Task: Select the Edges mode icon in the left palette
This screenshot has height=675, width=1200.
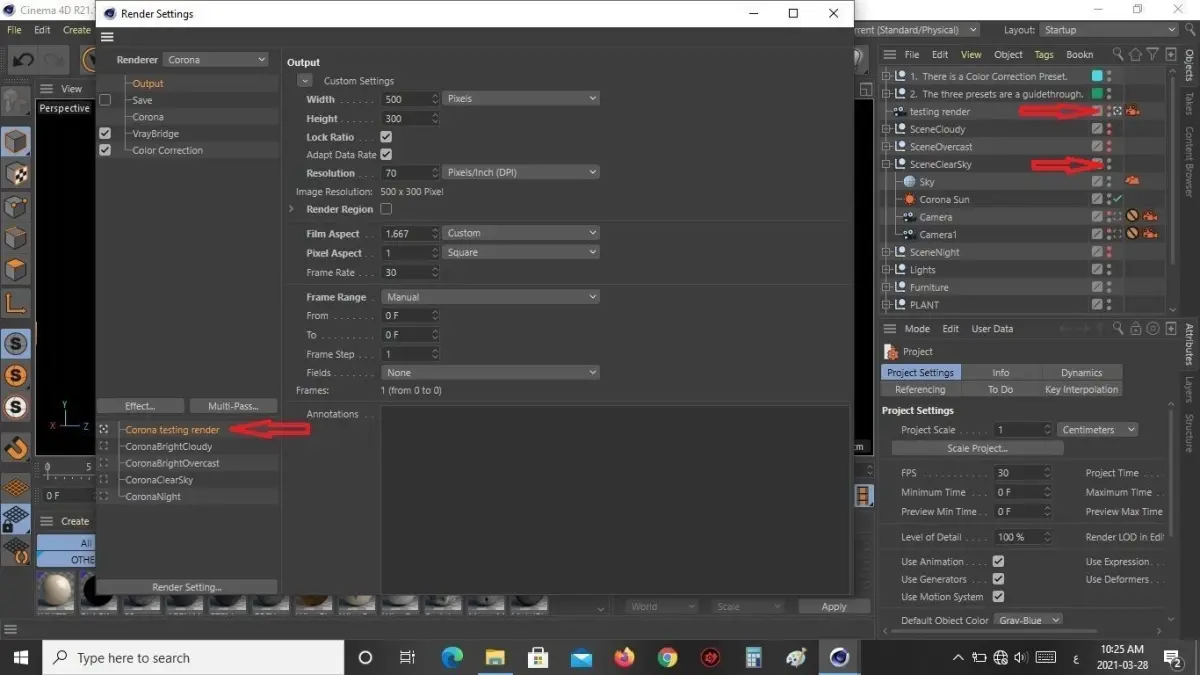Action: (16, 238)
